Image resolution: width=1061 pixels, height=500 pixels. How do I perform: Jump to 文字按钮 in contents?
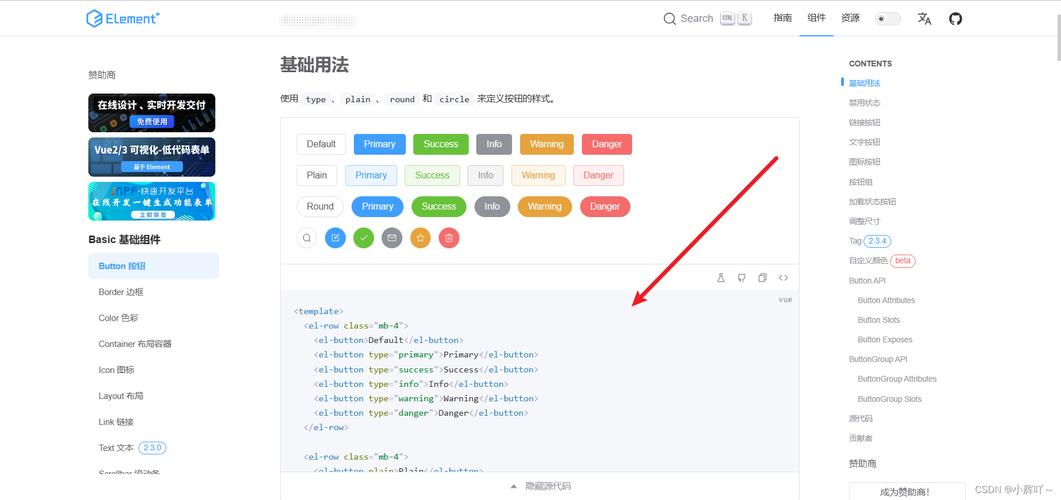point(865,142)
